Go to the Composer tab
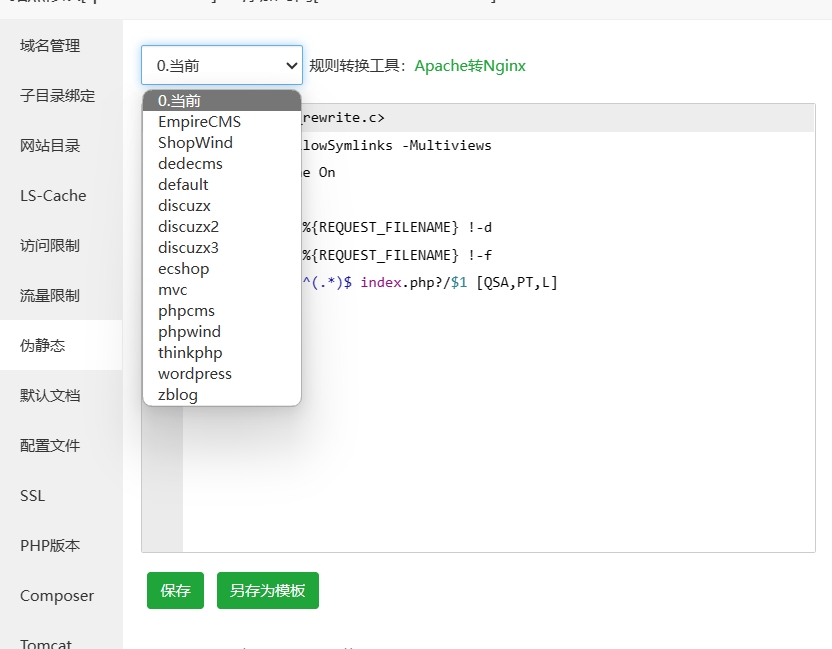The image size is (832, 649). [61, 595]
